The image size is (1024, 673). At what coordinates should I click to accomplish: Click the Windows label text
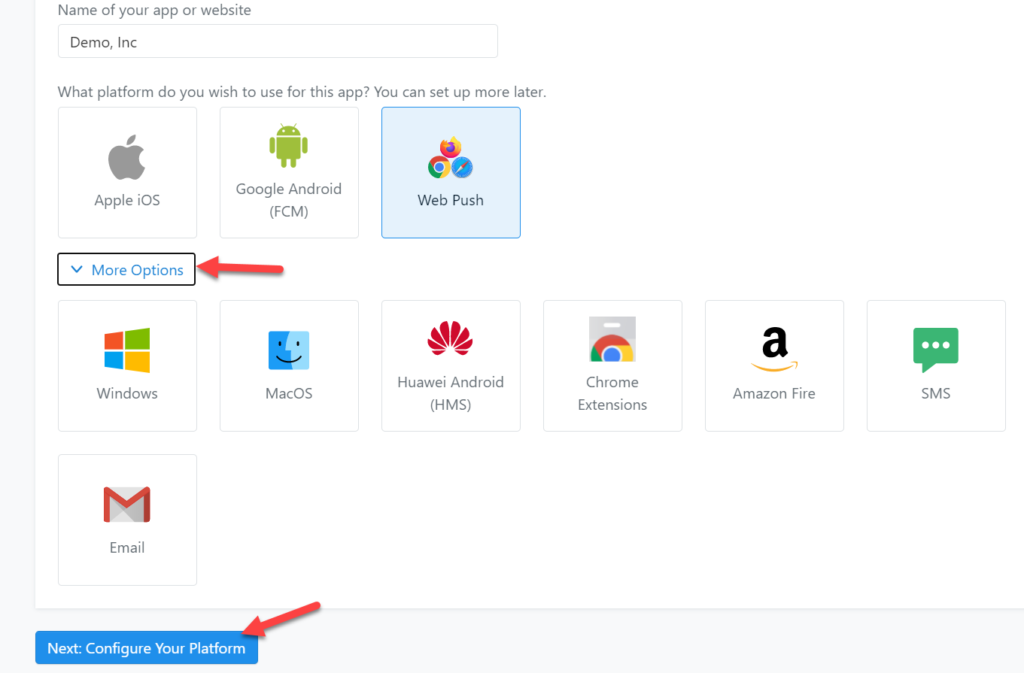(x=127, y=393)
